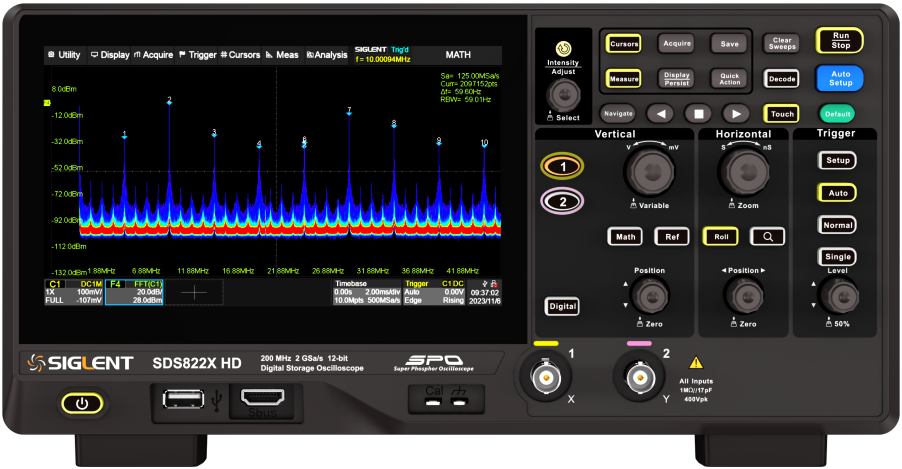Tap the plus box to add a trace
The width and height of the screenshot is (902, 469).
[x=194, y=292]
